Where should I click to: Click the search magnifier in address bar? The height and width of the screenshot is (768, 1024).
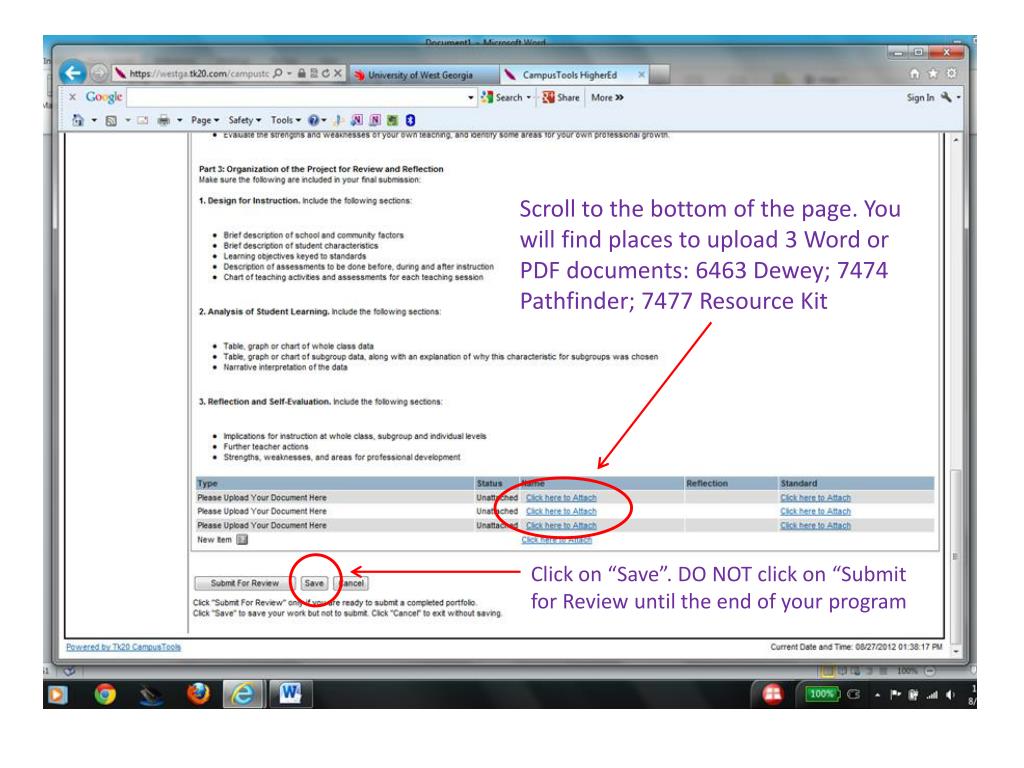[x=278, y=74]
